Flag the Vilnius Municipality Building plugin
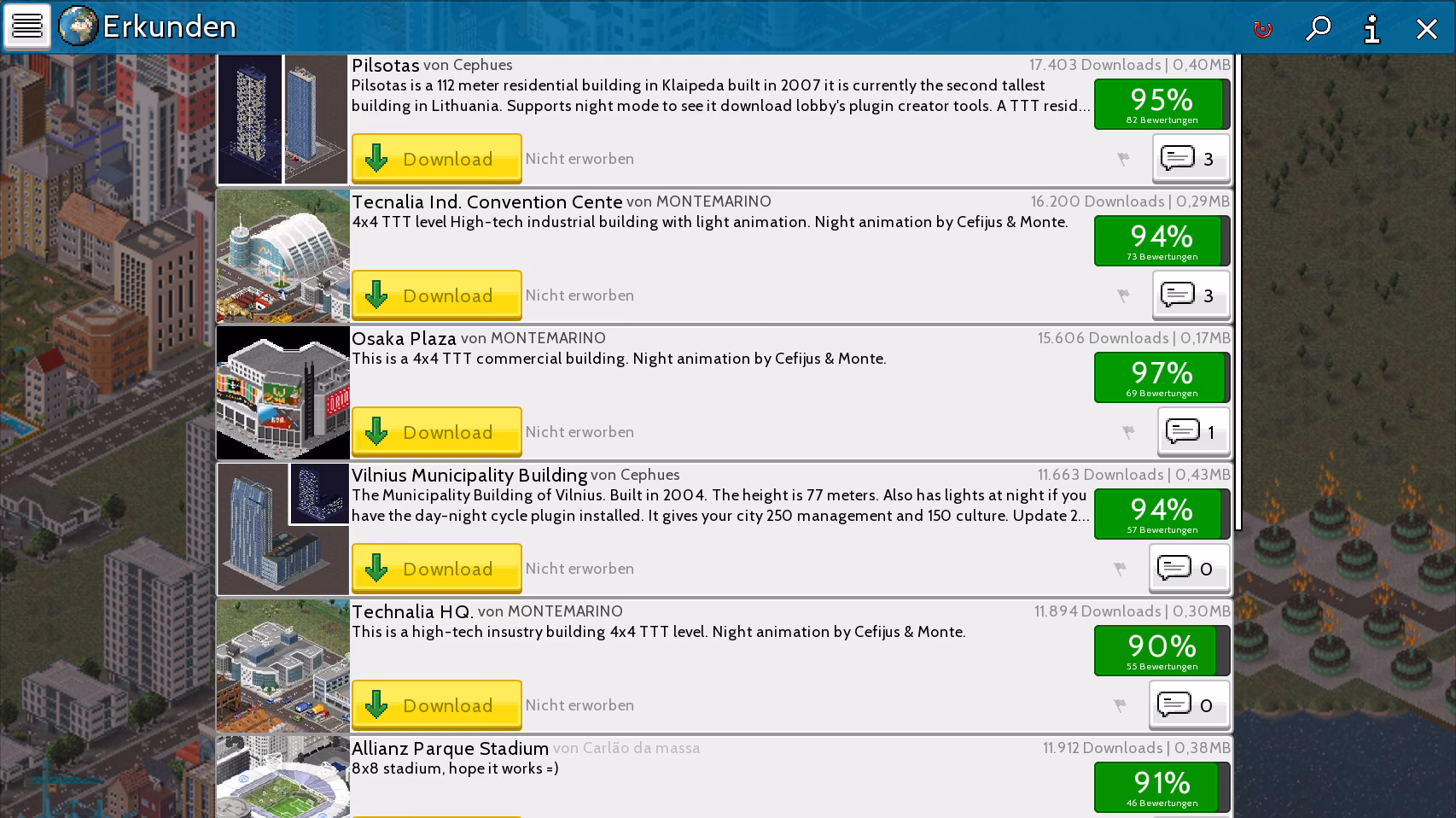1456x818 pixels. pyautogui.click(x=1120, y=569)
